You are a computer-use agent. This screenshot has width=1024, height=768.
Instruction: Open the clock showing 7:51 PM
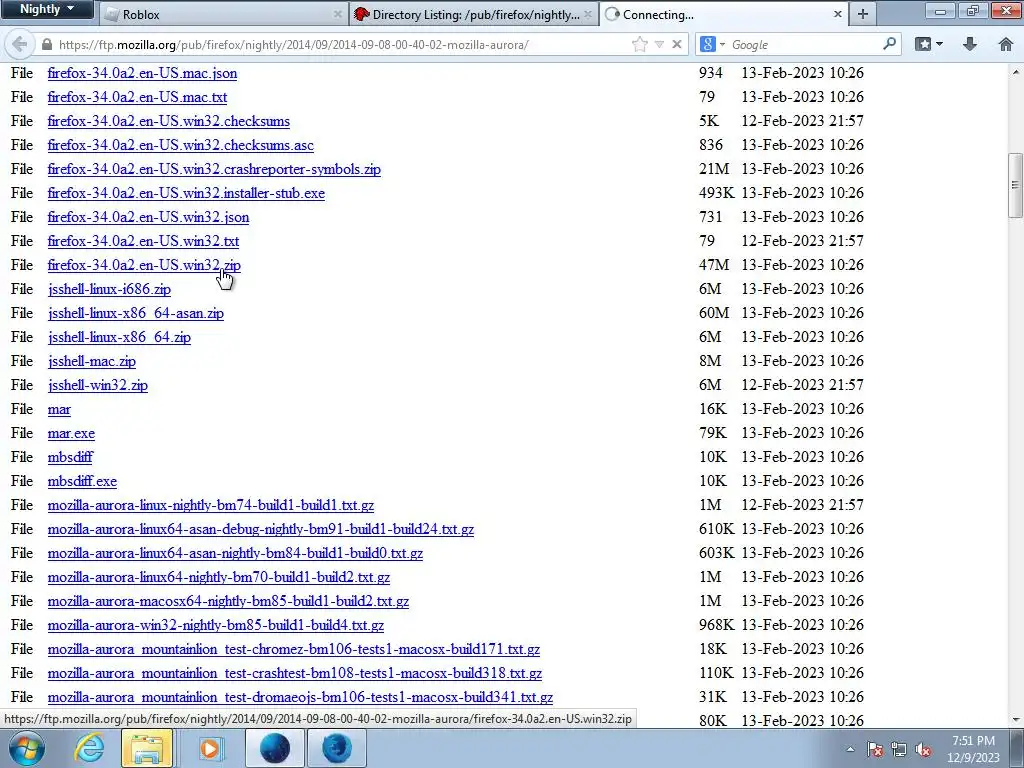point(973,748)
